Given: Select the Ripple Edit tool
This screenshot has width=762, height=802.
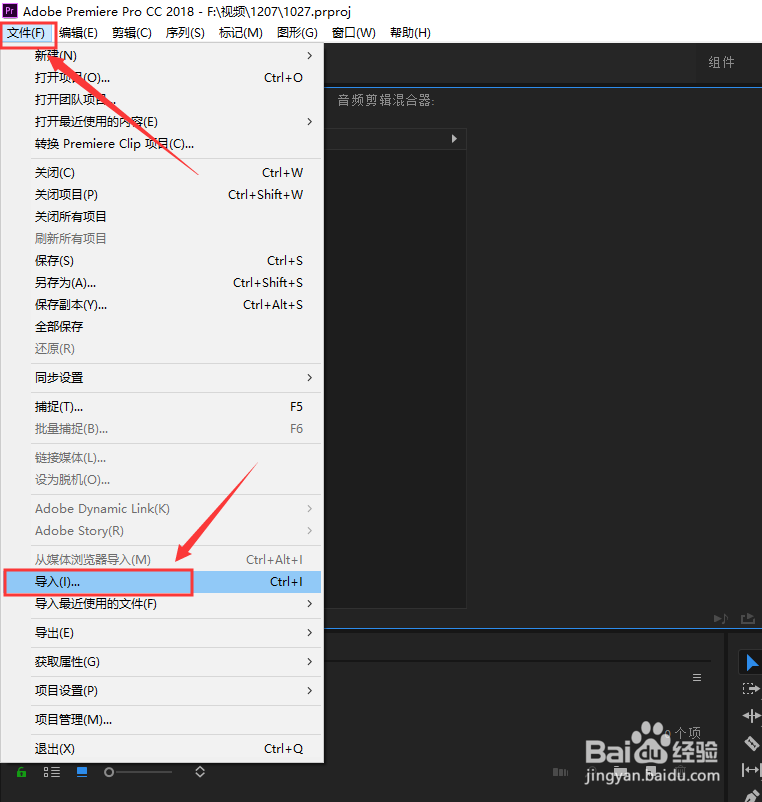Looking at the screenshot, I should pos(751,716).
